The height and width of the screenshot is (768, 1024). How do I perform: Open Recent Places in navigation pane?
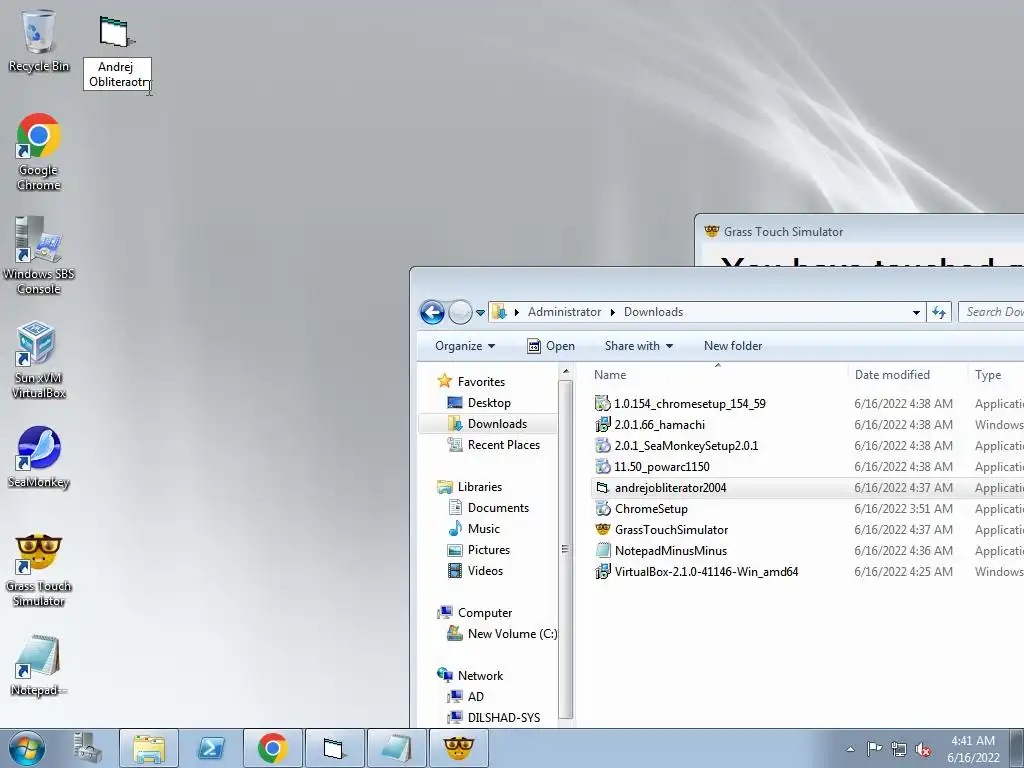[503, 445]
